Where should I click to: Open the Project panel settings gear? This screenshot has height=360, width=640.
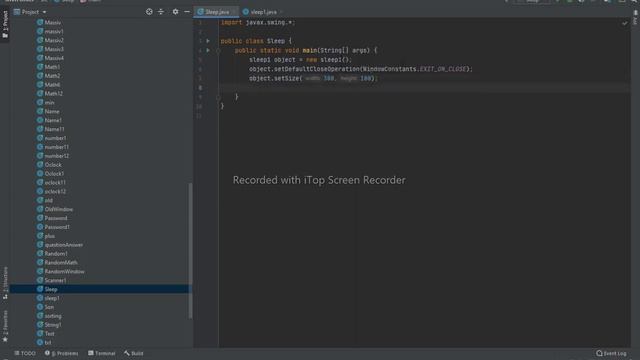175,12
